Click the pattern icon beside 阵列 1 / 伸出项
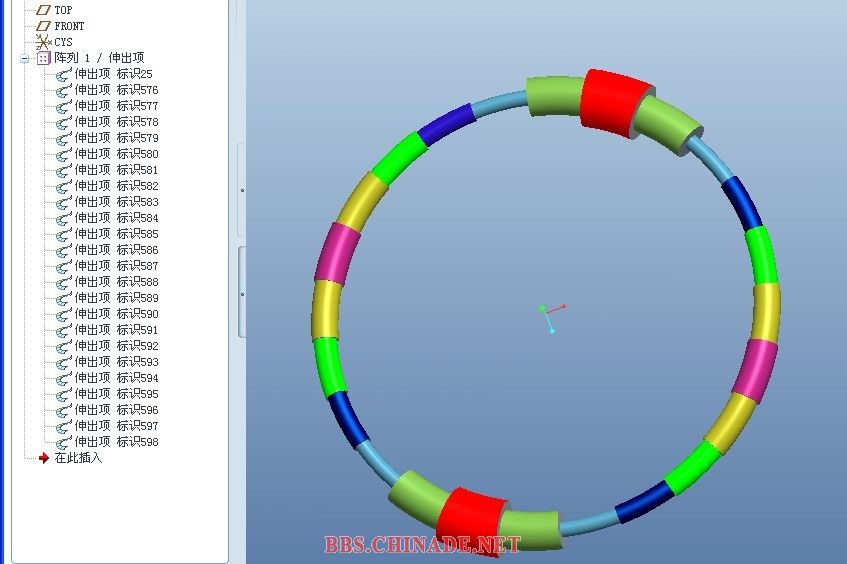This screenshot has height=564, width=847. tap(43, 58)
